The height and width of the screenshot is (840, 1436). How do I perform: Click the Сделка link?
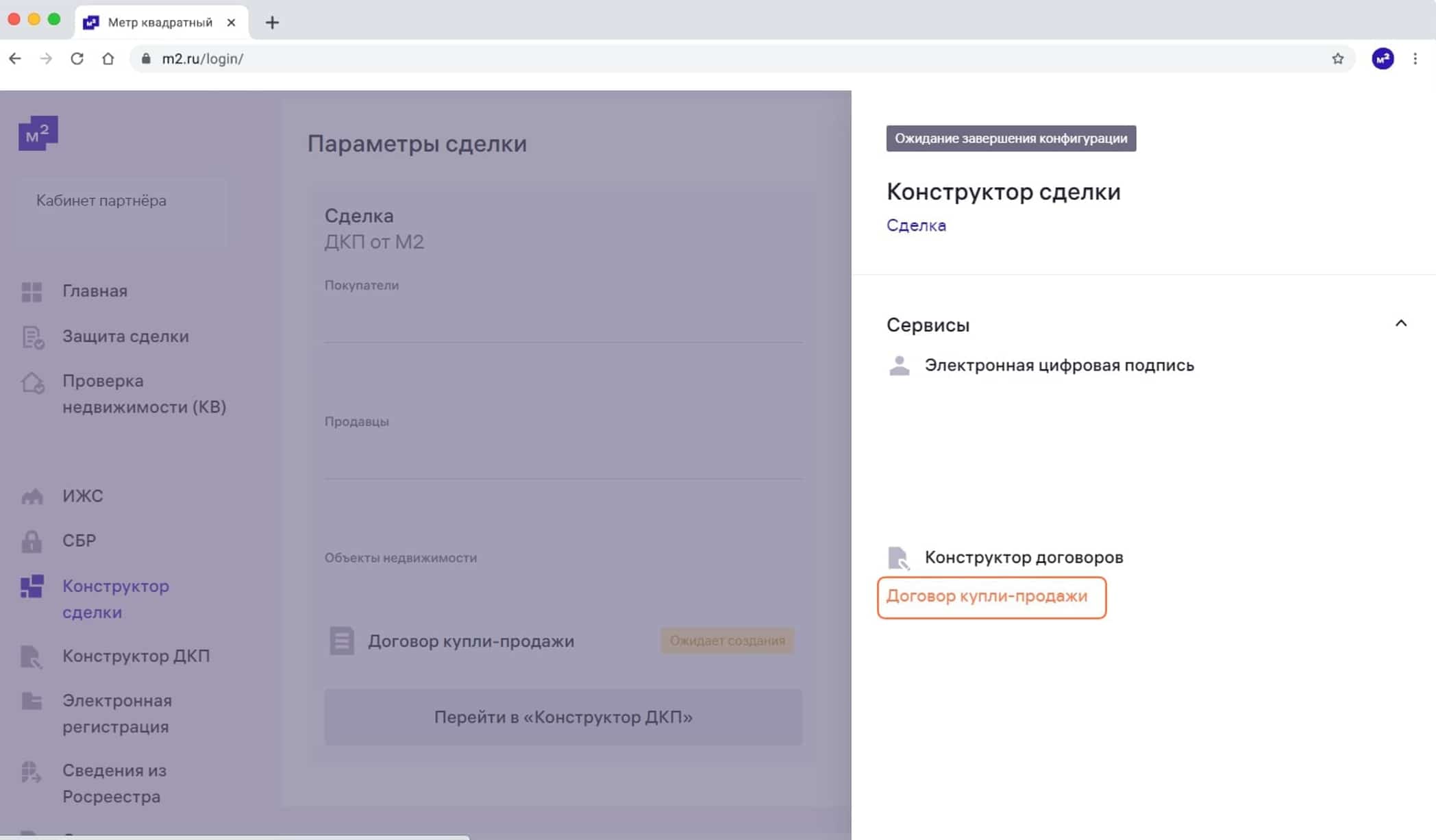click(x=916, y=225)
